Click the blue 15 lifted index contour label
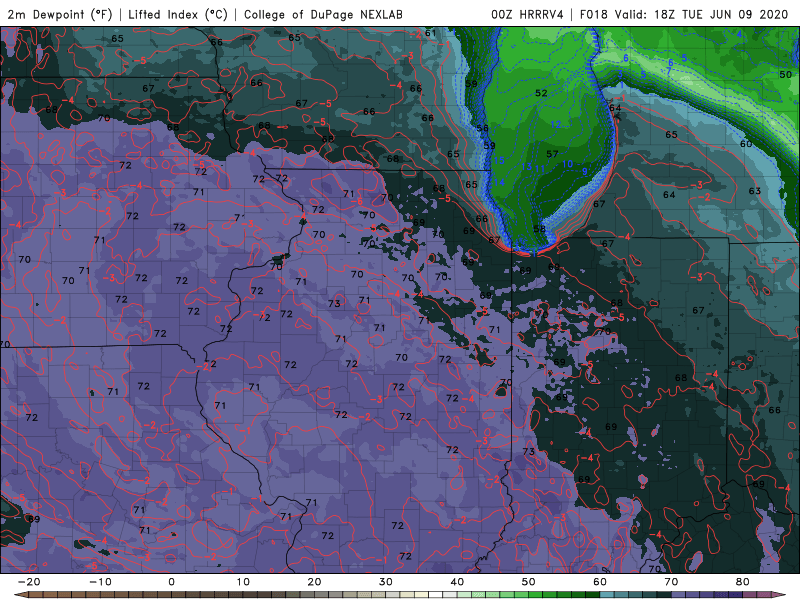The image size is (800, 600). [498, 161]
